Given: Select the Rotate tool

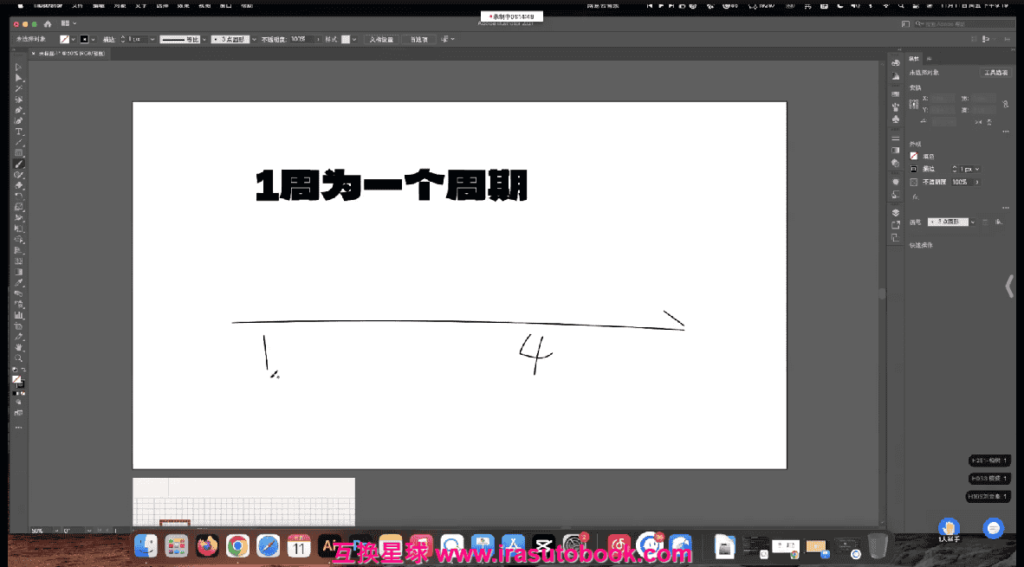Looking at the screenshot, I should 18,196.
